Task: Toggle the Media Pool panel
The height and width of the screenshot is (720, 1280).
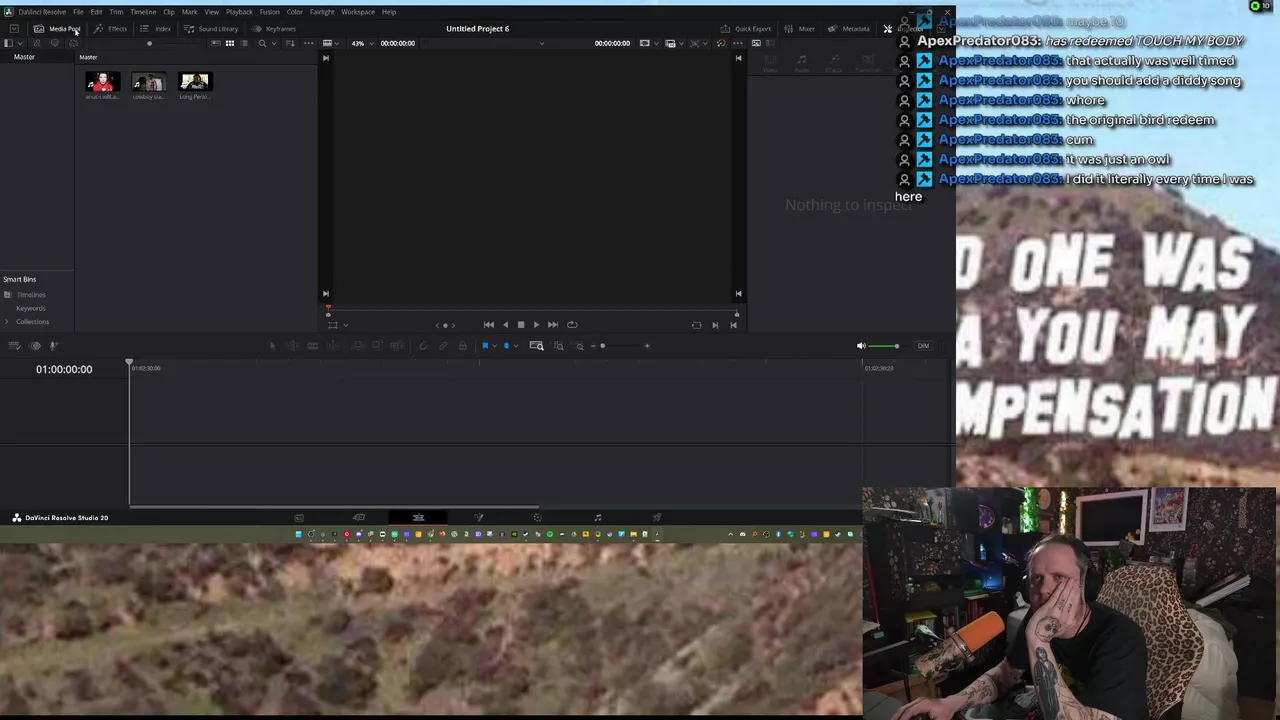Action: click(x=57, y=29)
